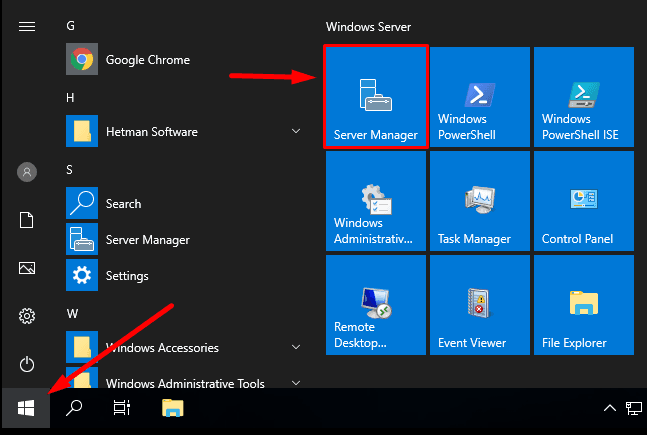Launch the Remote Desktop tile
Screen dimensions: 647x435
point(376,305)
